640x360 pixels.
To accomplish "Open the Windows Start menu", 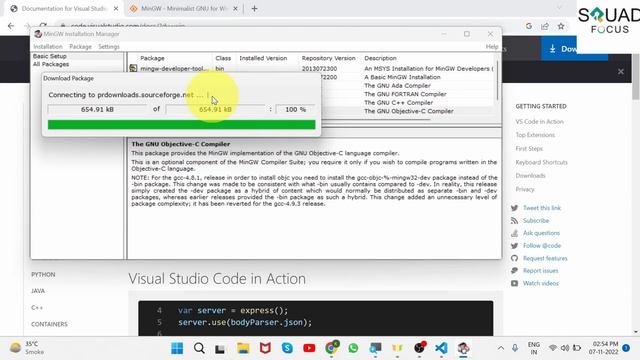I will (x=177, y=348).
